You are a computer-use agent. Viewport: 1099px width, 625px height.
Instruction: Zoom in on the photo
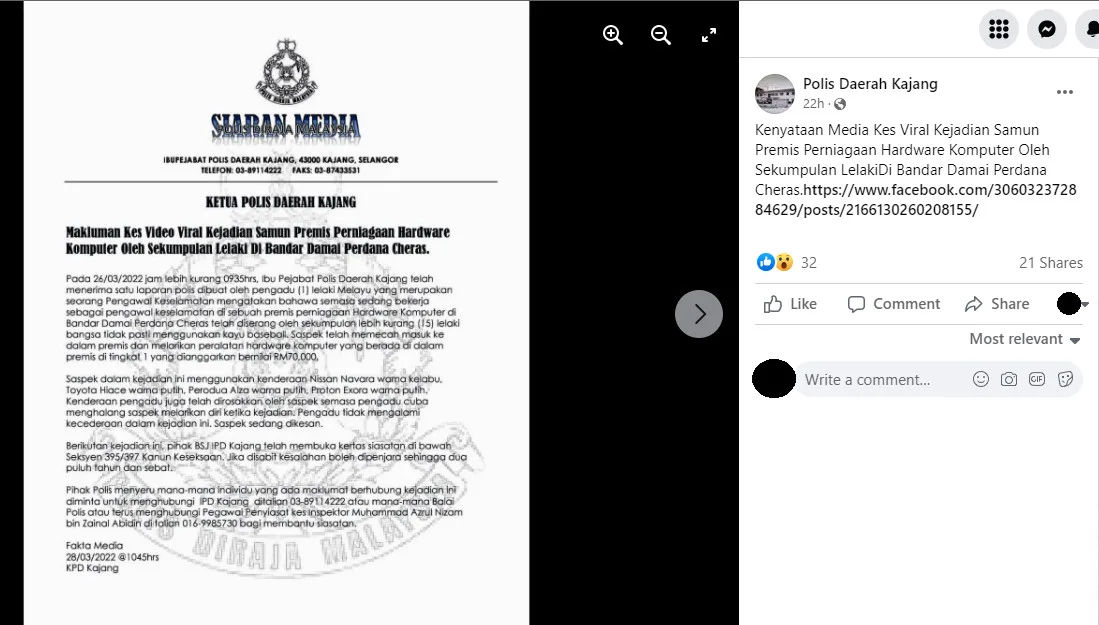click(613, 35)
